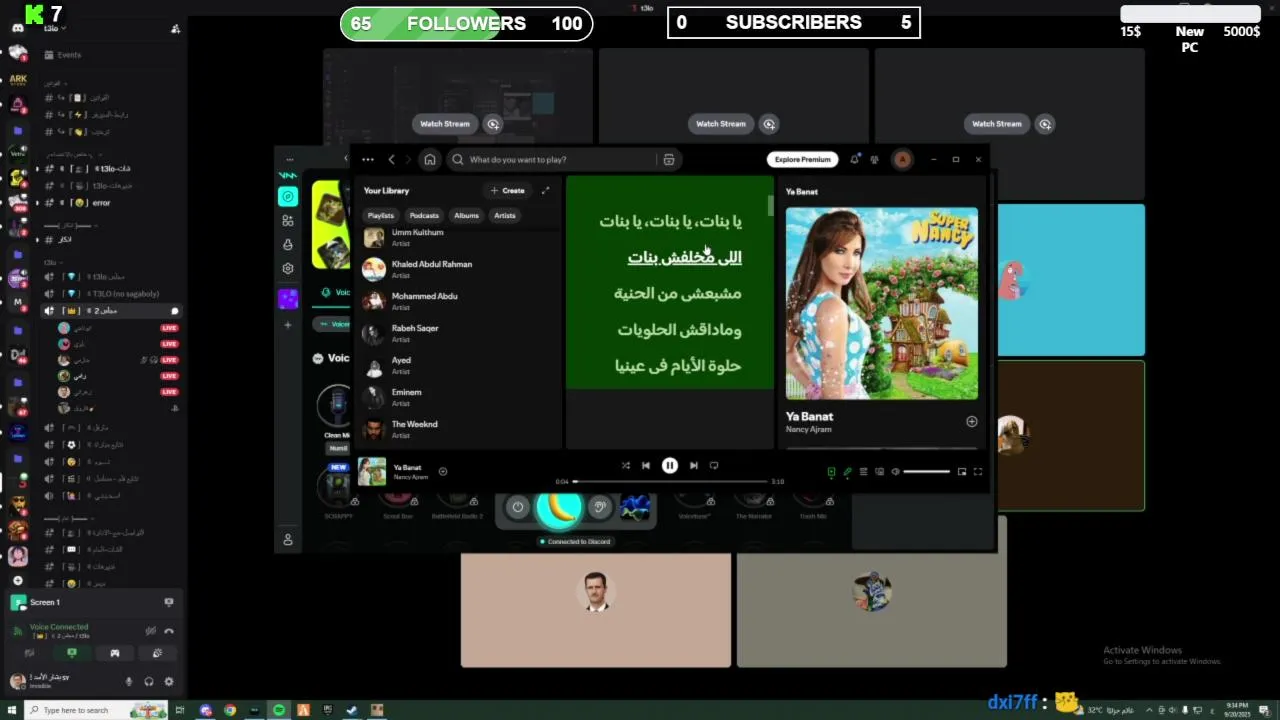Pause the playing song in Spotify
This screenshot has height=720, width=1280.
pyautogui.click(x=670, y=465)
